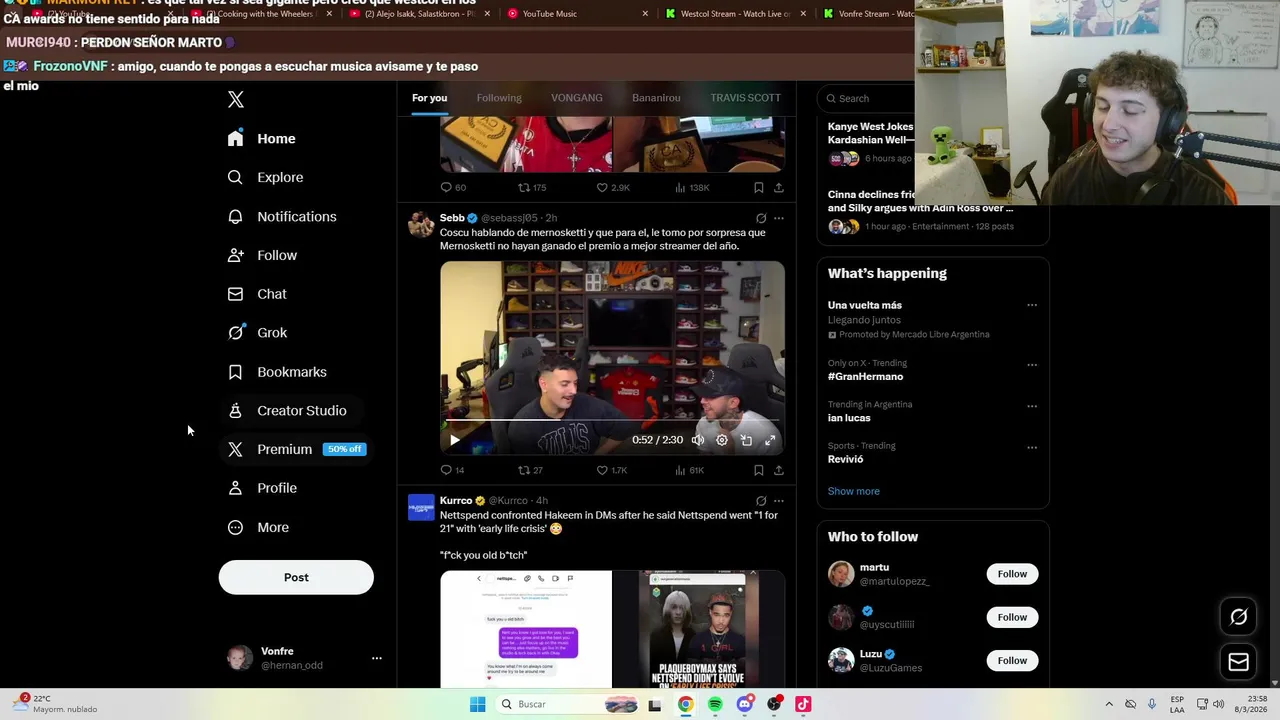Open More menu in sidebar

click(259, 528)
